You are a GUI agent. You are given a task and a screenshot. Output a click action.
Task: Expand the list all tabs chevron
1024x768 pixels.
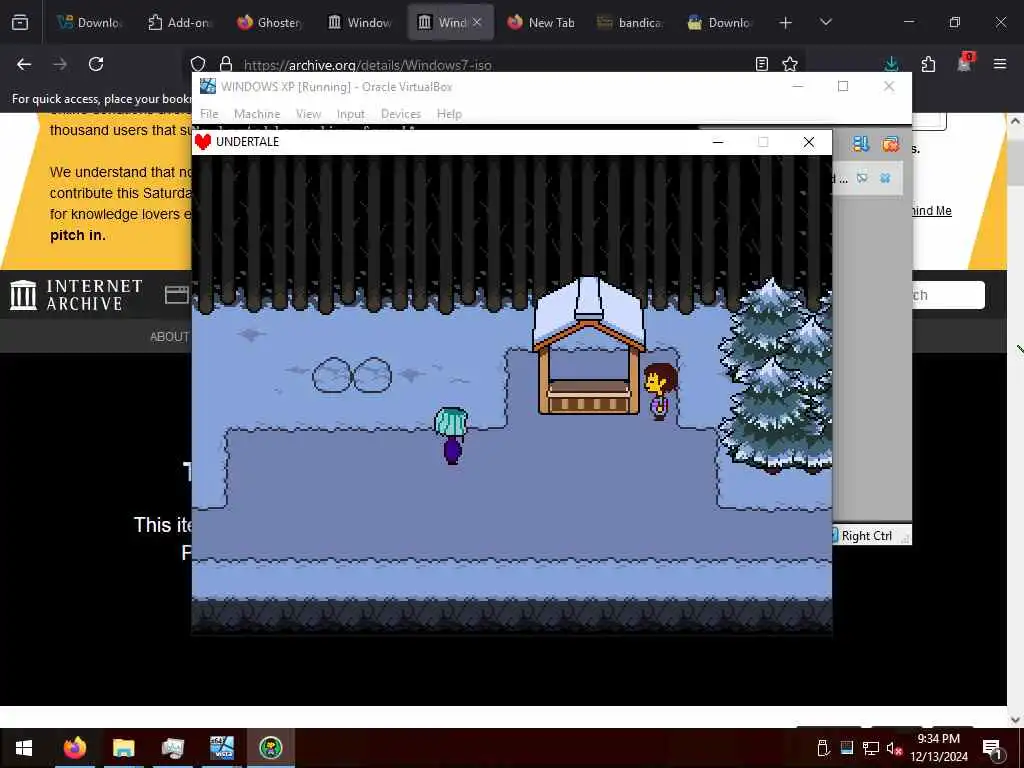tap(825, 22)
